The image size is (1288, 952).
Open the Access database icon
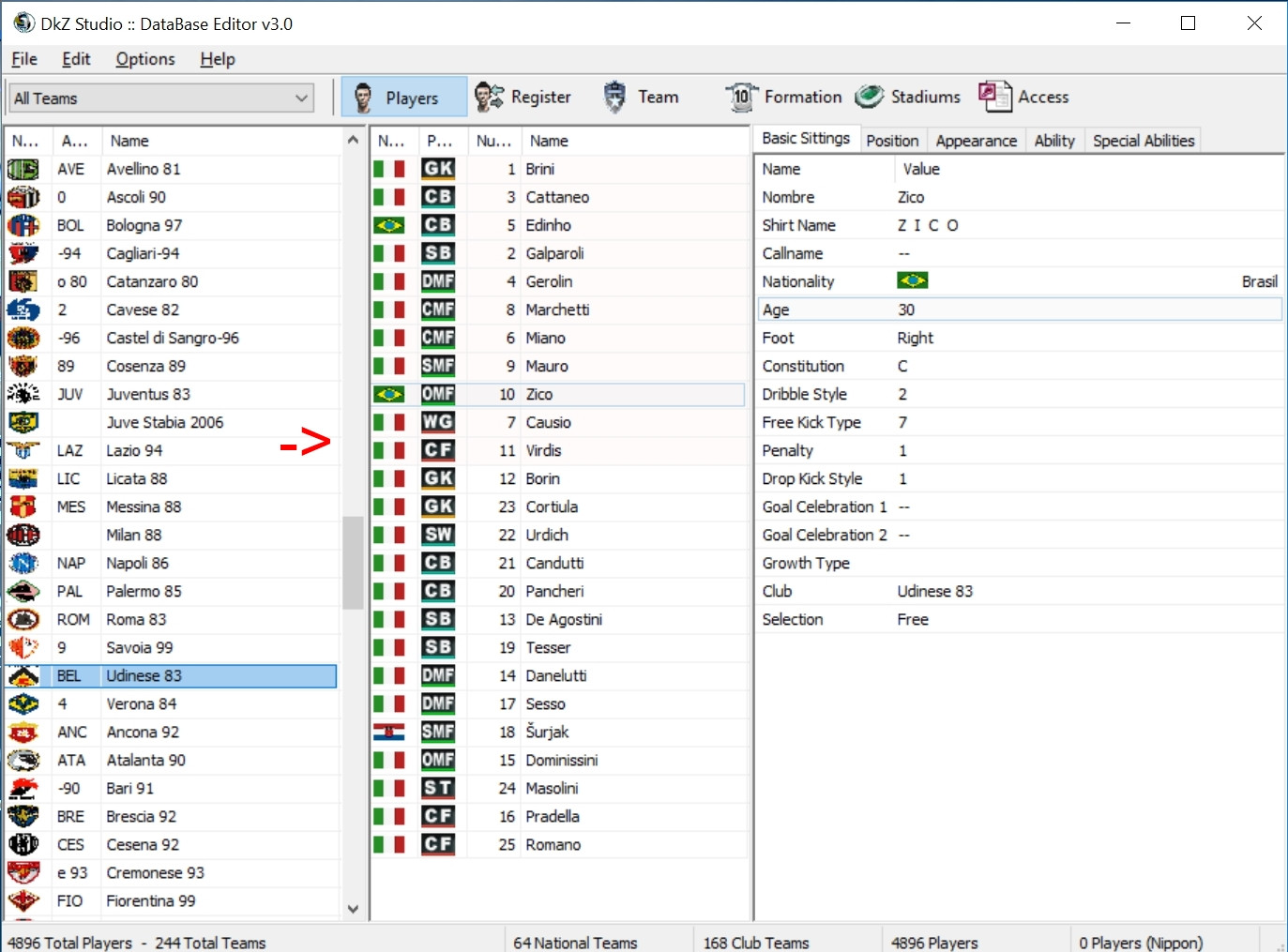(x=994, y=97)
